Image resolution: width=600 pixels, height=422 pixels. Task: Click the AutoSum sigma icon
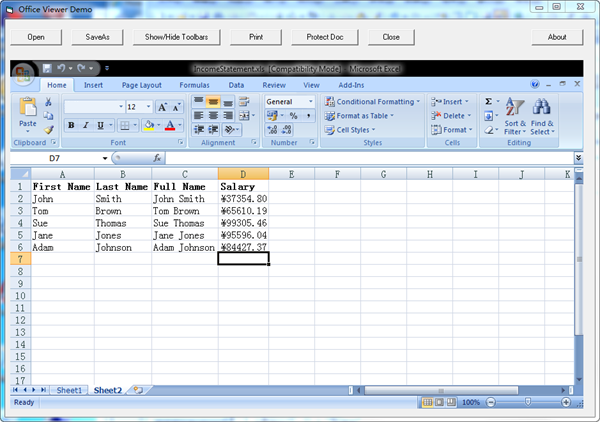tap(488, 101)
